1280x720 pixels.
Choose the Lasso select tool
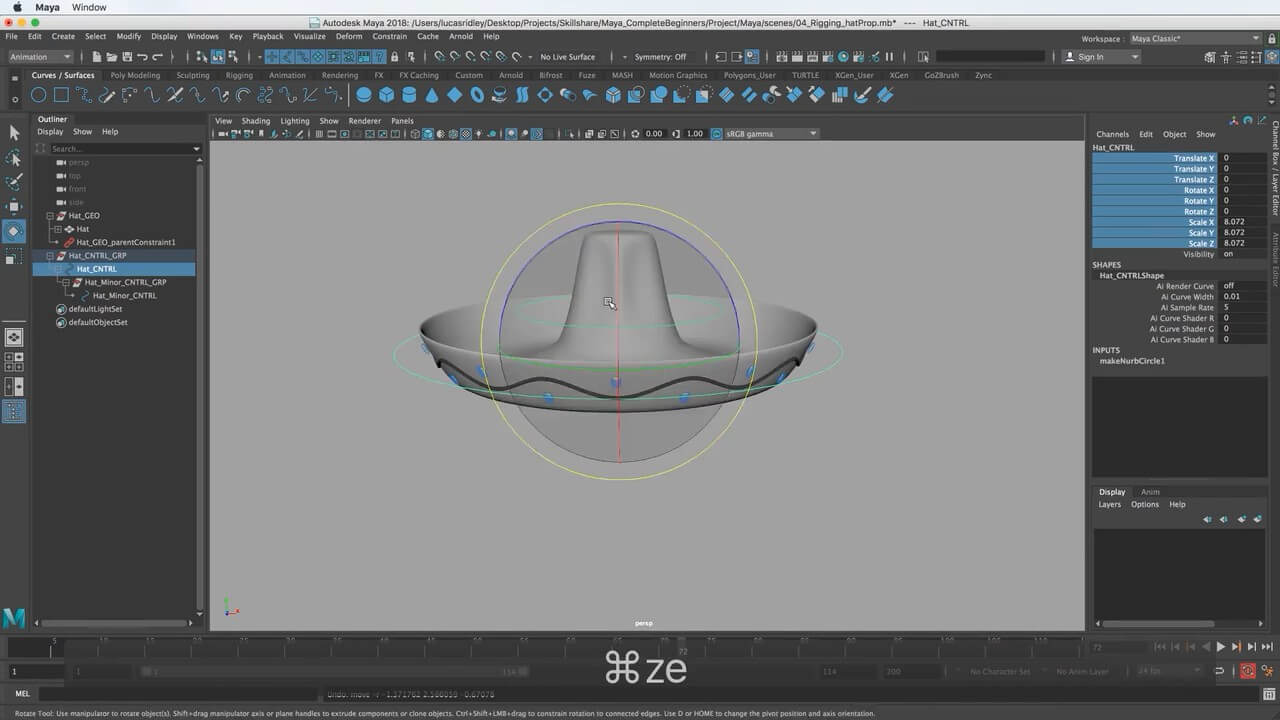pos(14,158)
